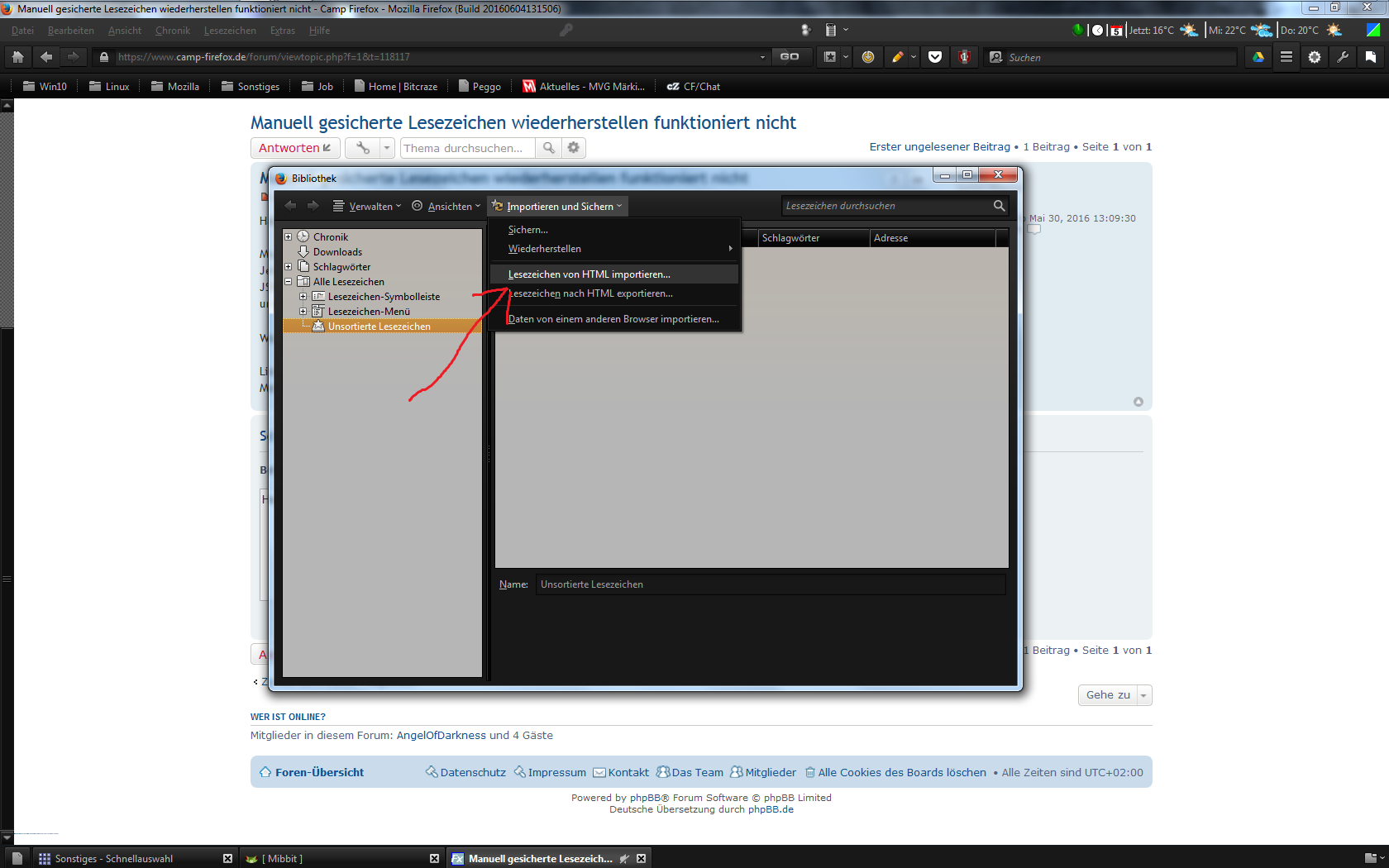
Task: Click the green circle status icon
Action: 1077,30
